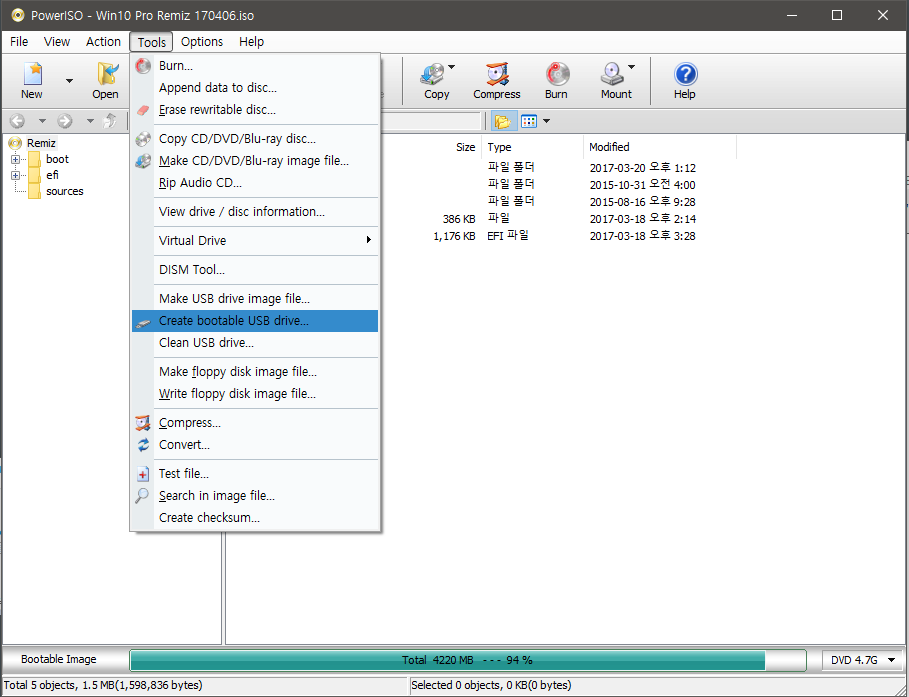The width and height of the screenshot is (909, 697).
Task: Select the sources folder in tree
Action: coord(65,191)
